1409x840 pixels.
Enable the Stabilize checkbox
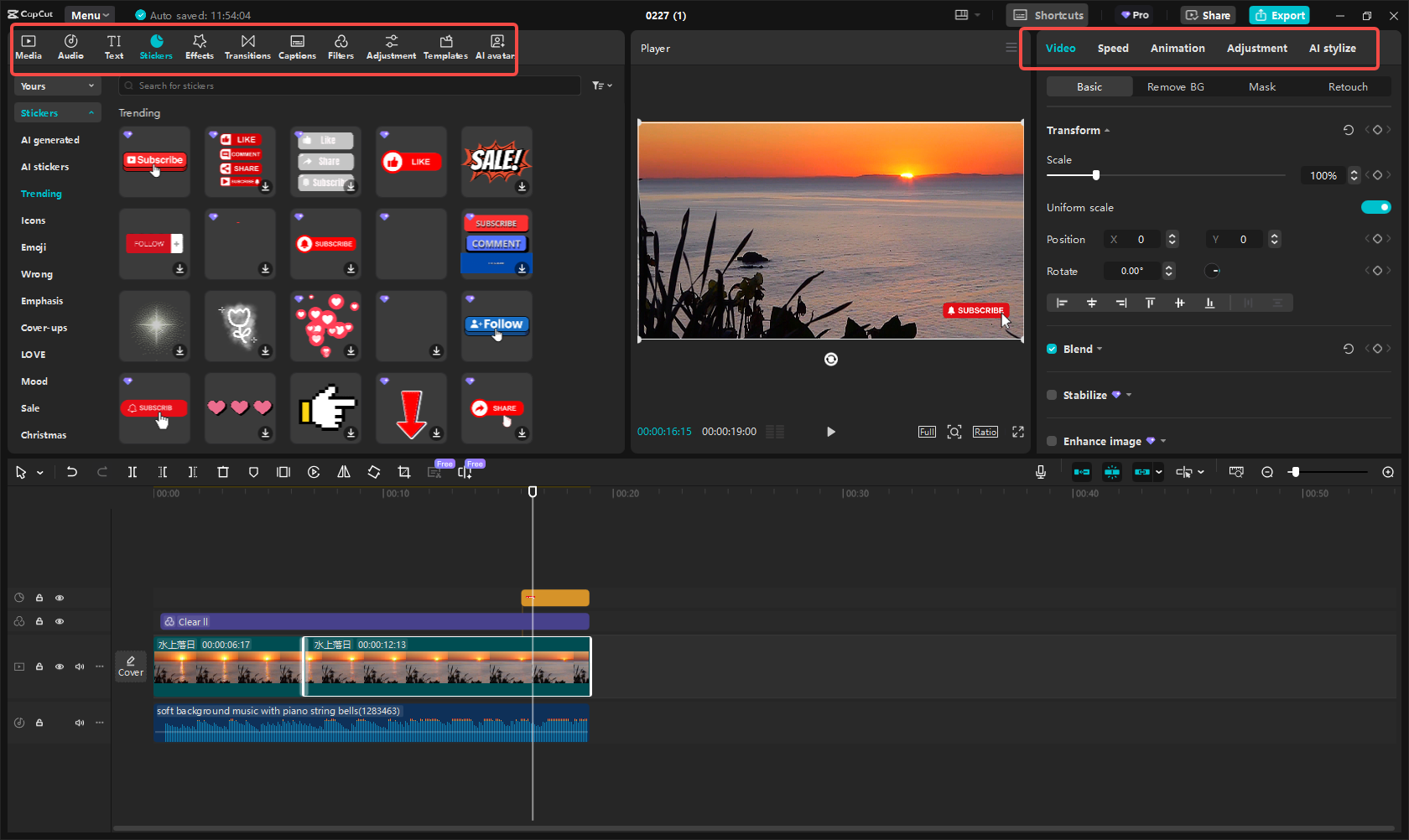tap(1052, 395)
